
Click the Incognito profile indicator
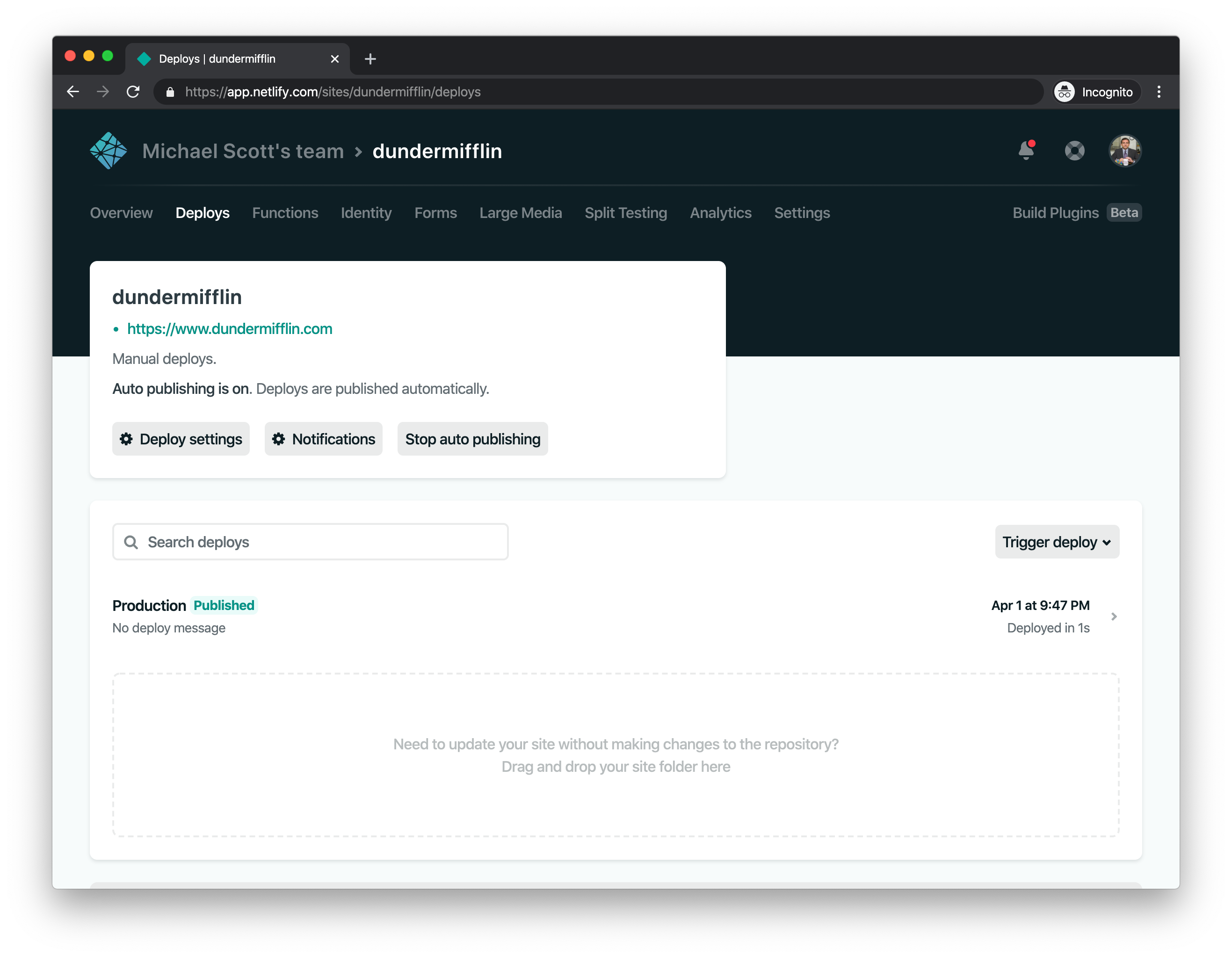[1096, 92]
